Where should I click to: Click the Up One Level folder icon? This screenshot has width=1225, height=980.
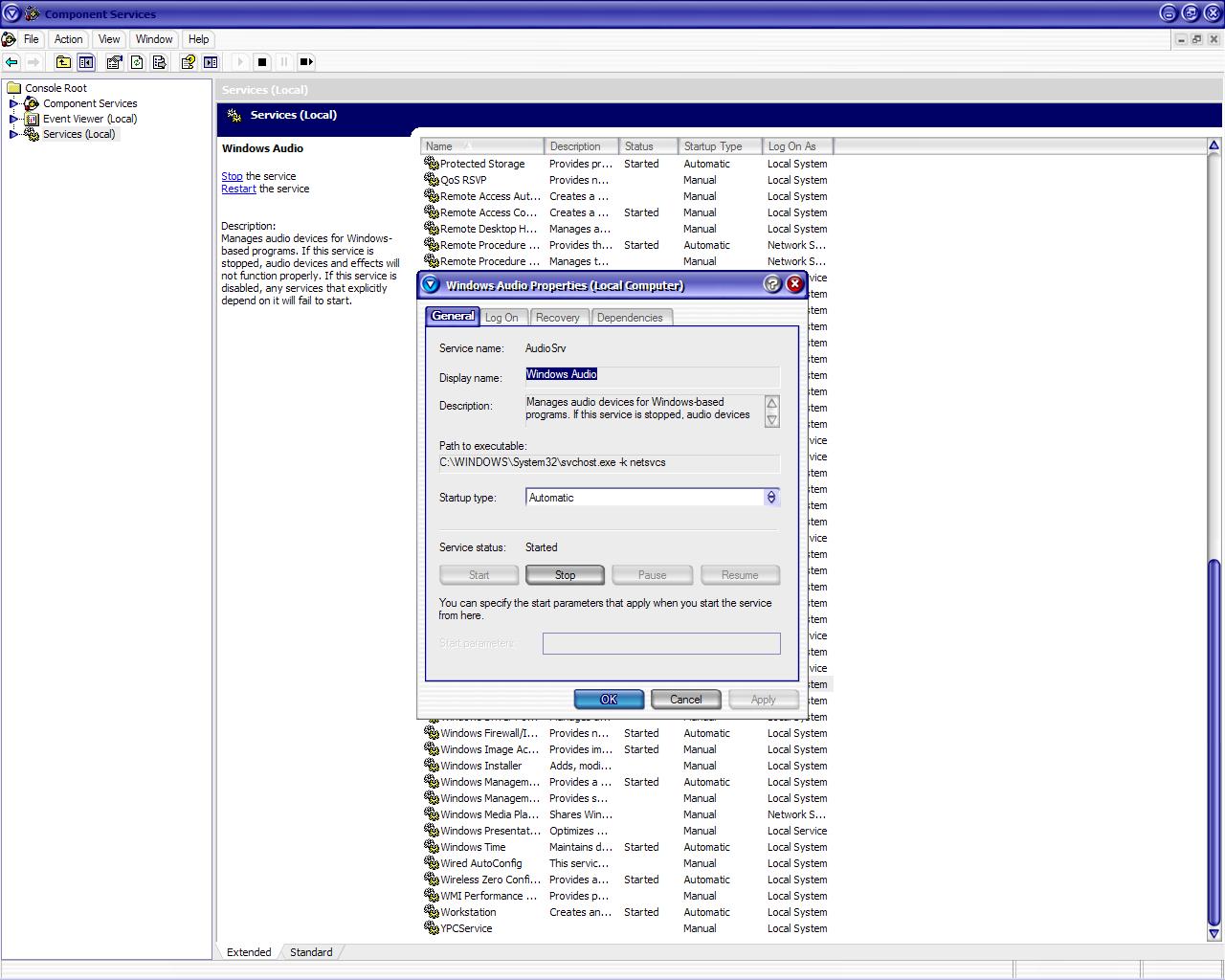[x=63, y=62]
